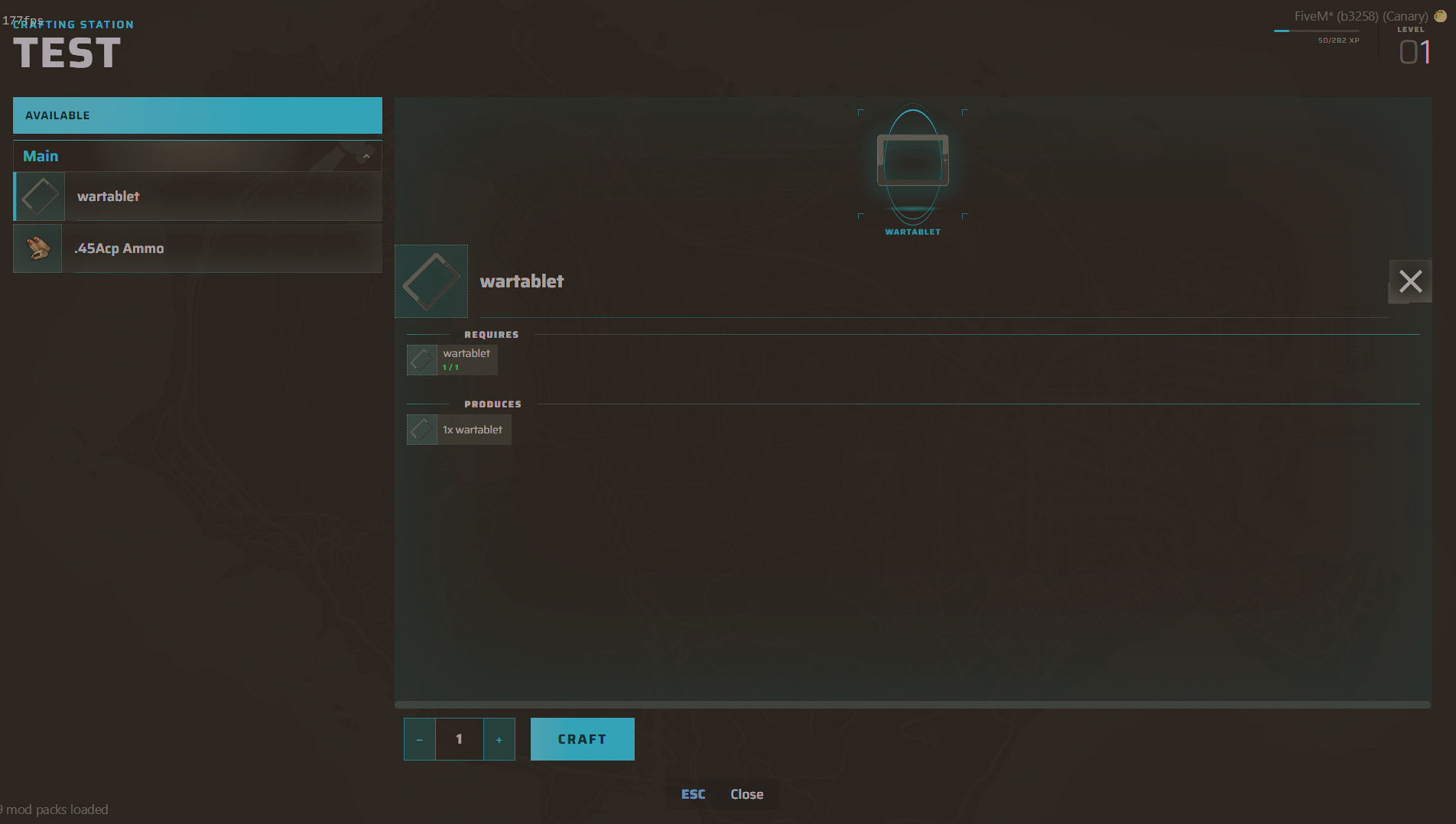Click the craft quantity input field
The height and width of the screenshot is (824, 1456).
coord(460,739)
